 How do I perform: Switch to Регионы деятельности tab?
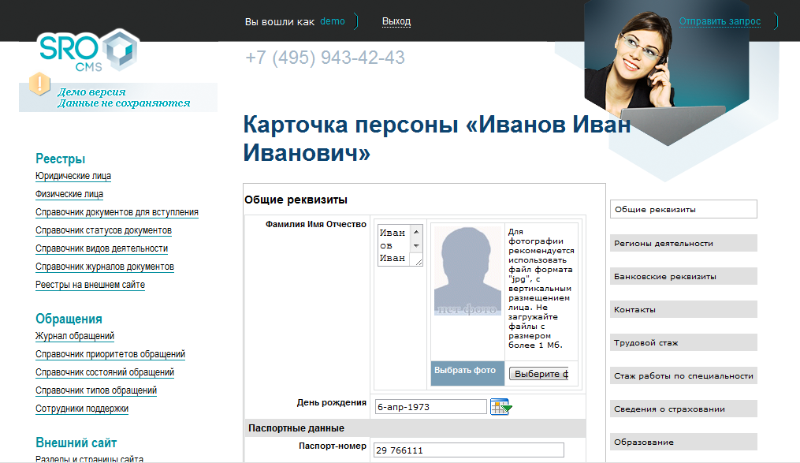(682, 243)
